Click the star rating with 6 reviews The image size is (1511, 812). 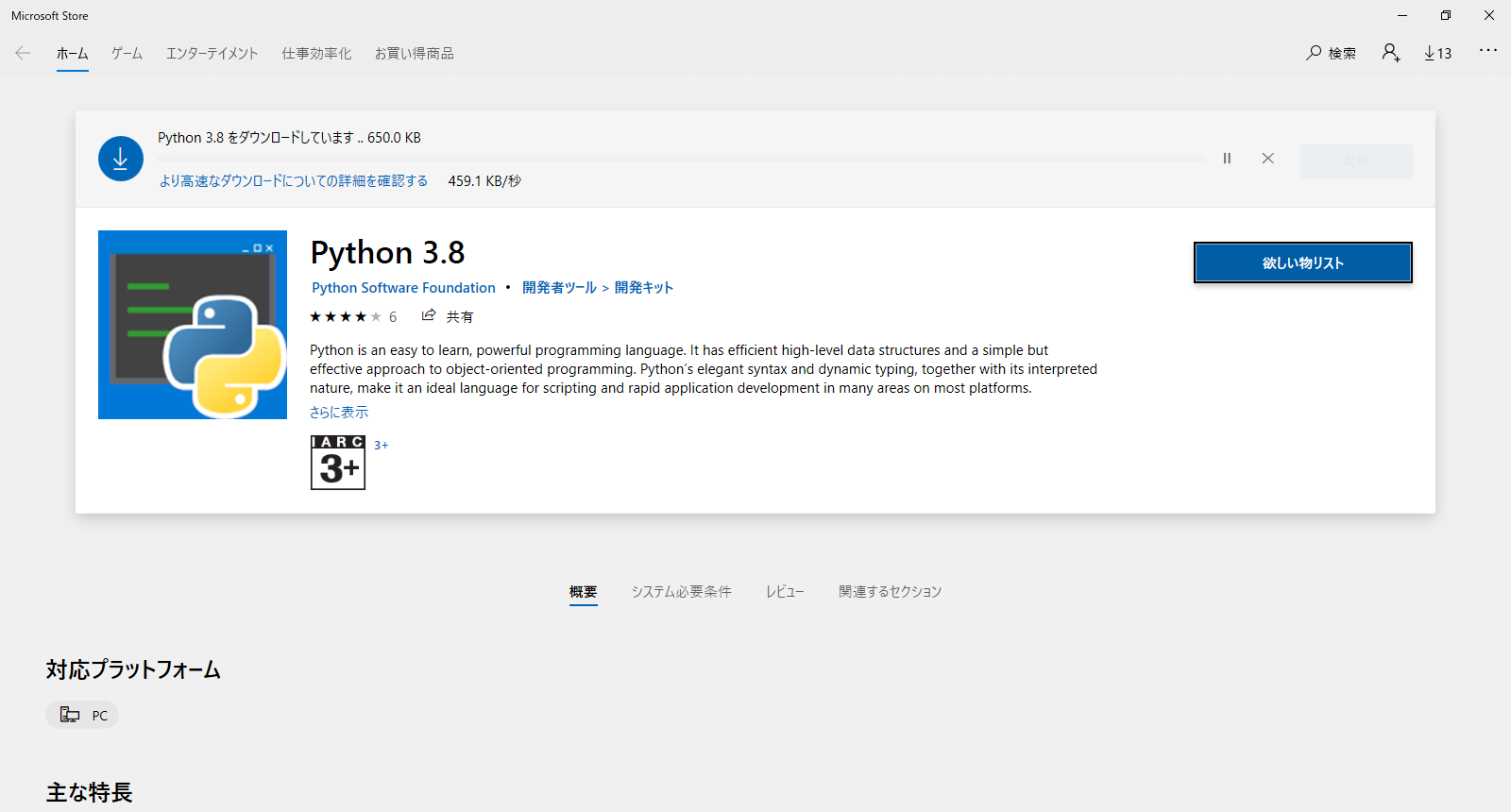[353, 316]
